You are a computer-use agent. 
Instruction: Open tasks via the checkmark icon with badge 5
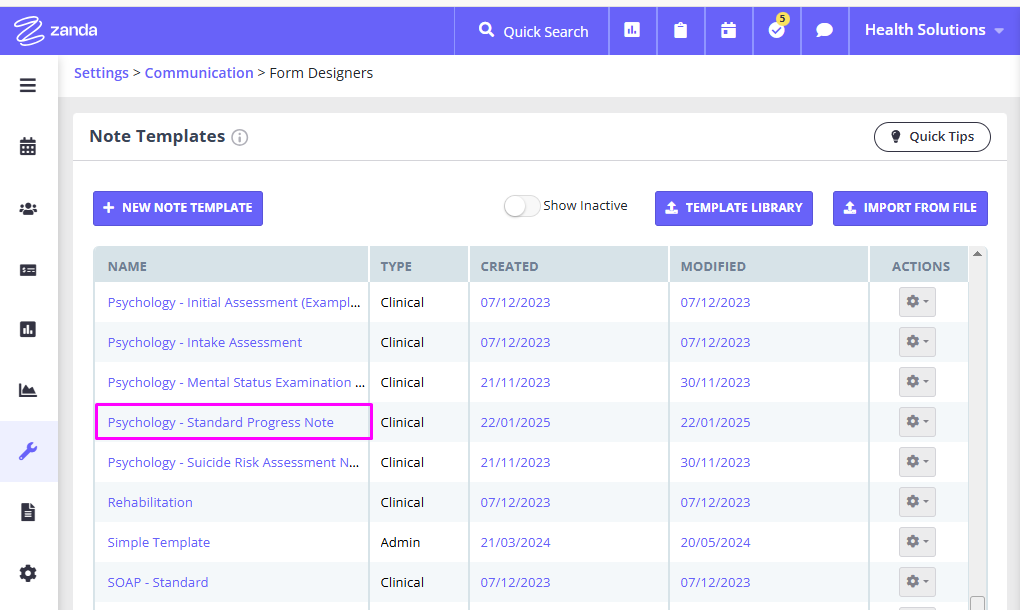coord(776,30)
